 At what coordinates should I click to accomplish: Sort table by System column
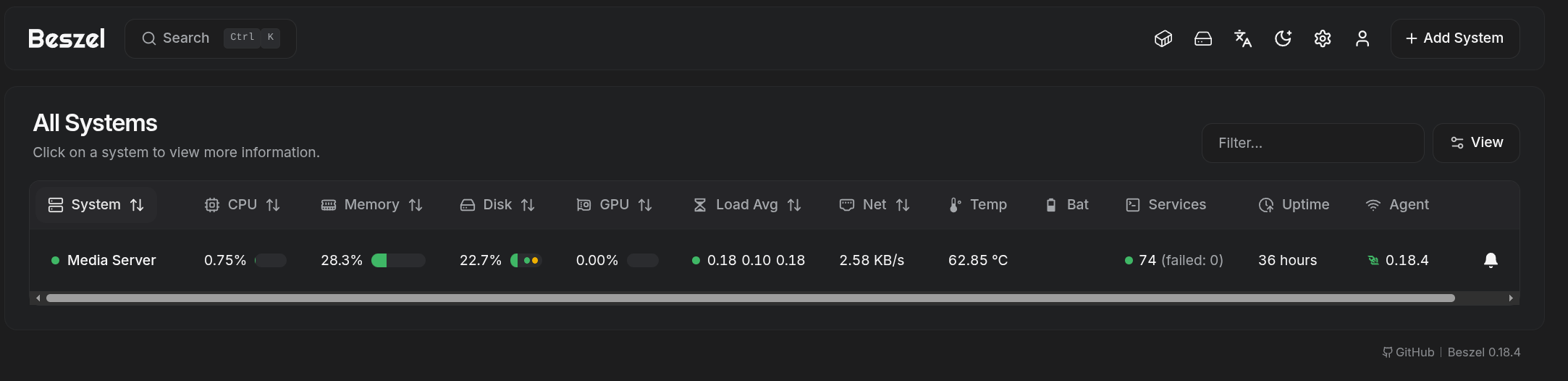tap(96, 205)
